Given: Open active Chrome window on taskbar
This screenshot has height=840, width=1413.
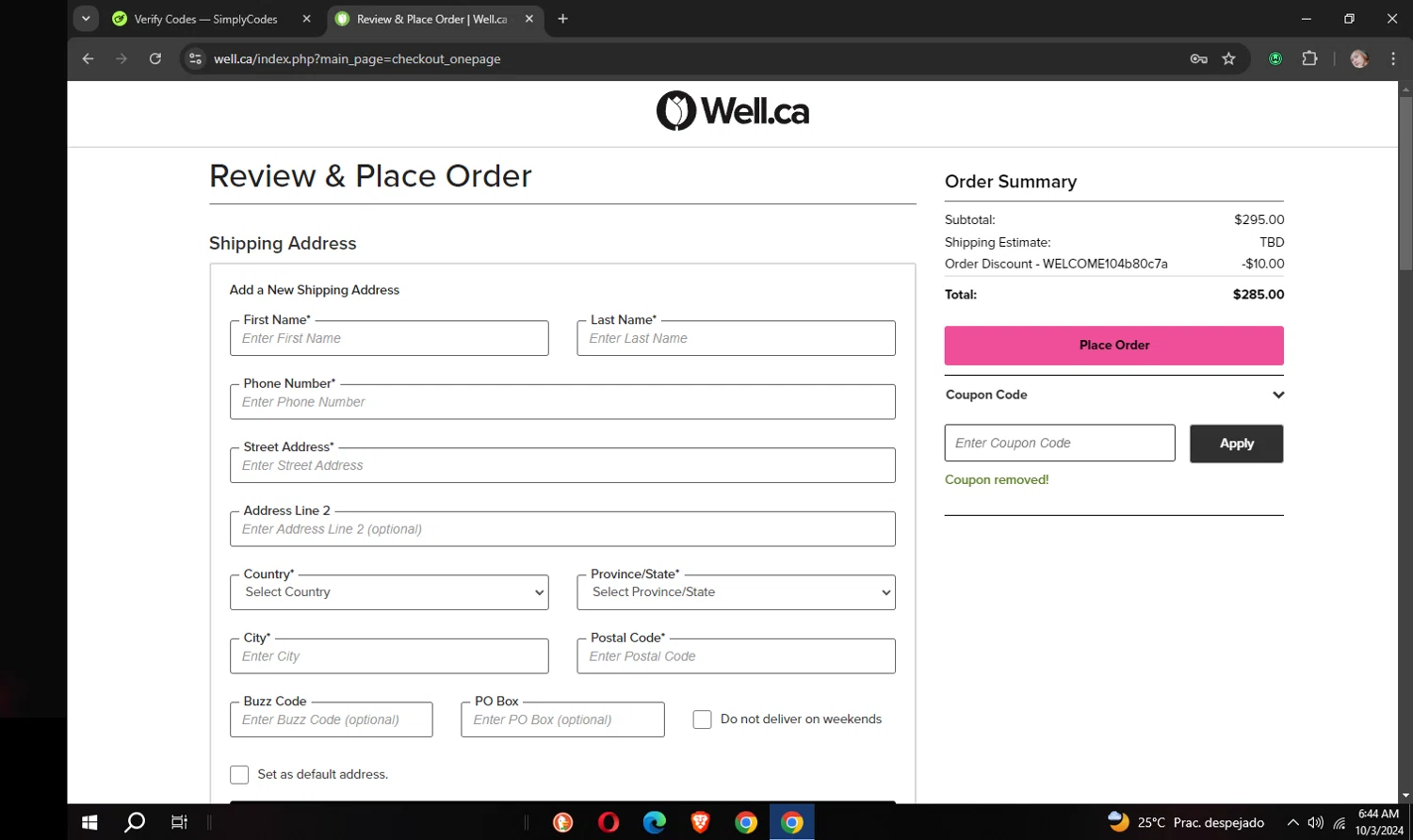Looking at the screenshot, I should point(792,822).
